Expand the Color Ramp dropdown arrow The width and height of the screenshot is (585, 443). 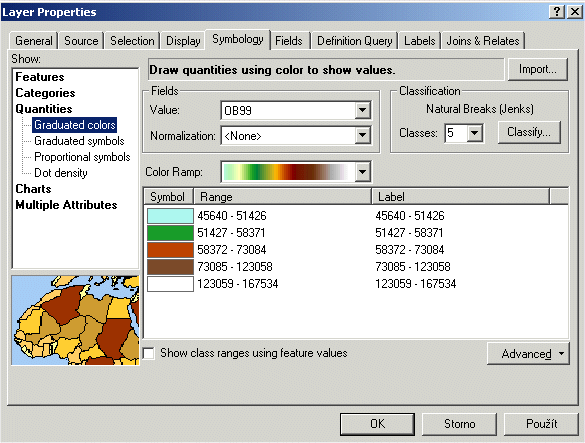[362, 172]
